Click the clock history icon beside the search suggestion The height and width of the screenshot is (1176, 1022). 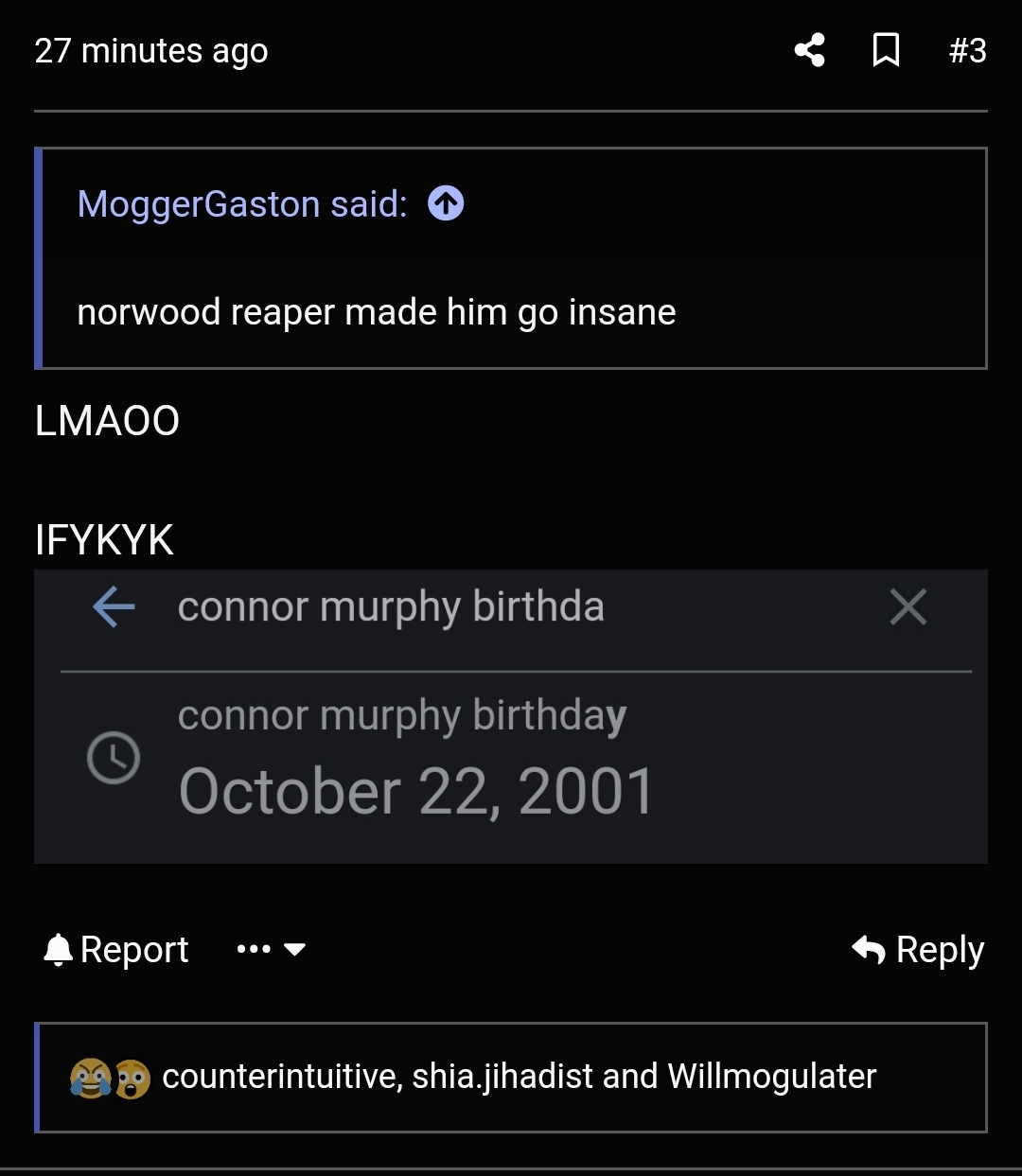(113, 757)
